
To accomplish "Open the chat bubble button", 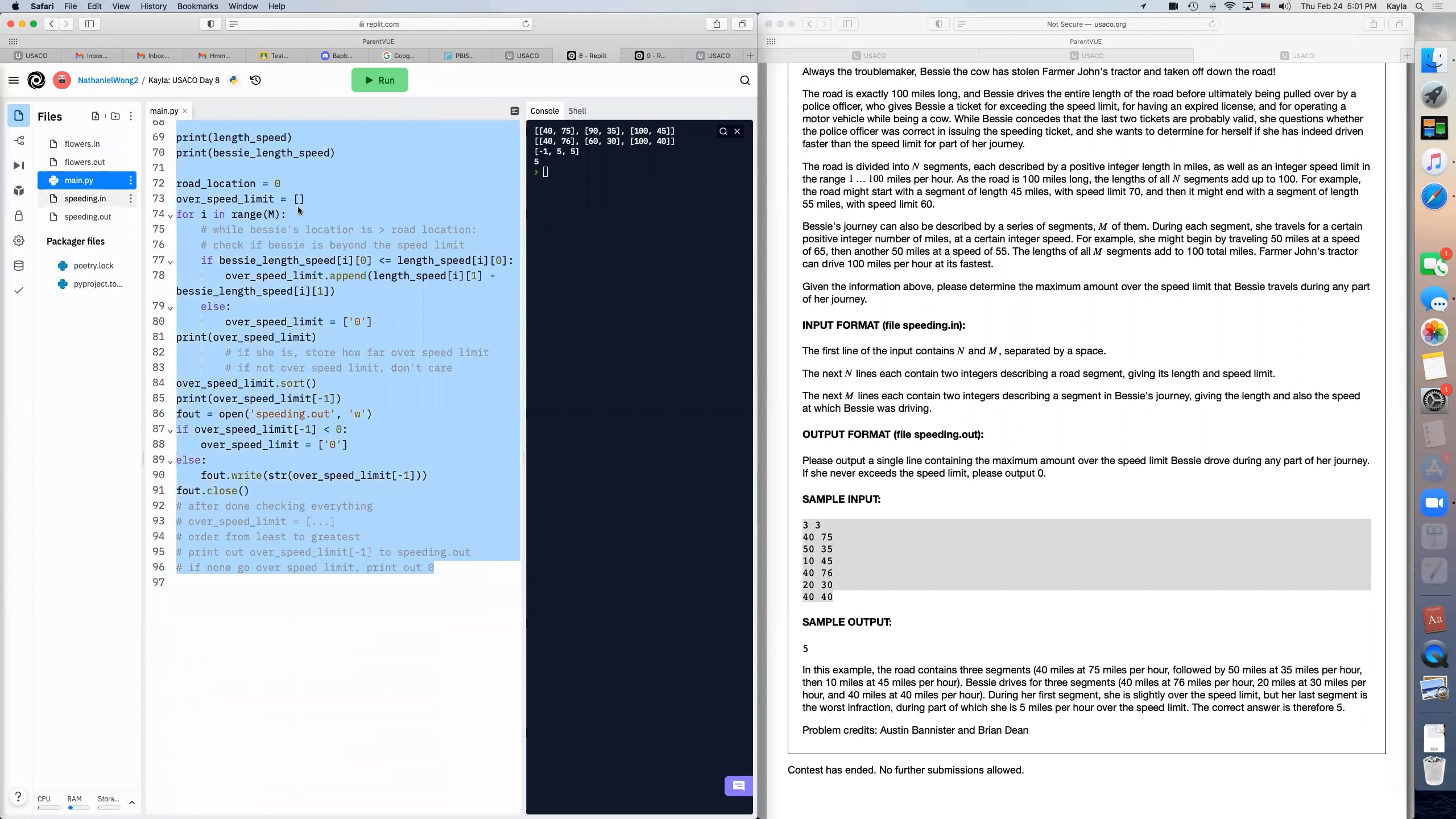I will [738, 786].
